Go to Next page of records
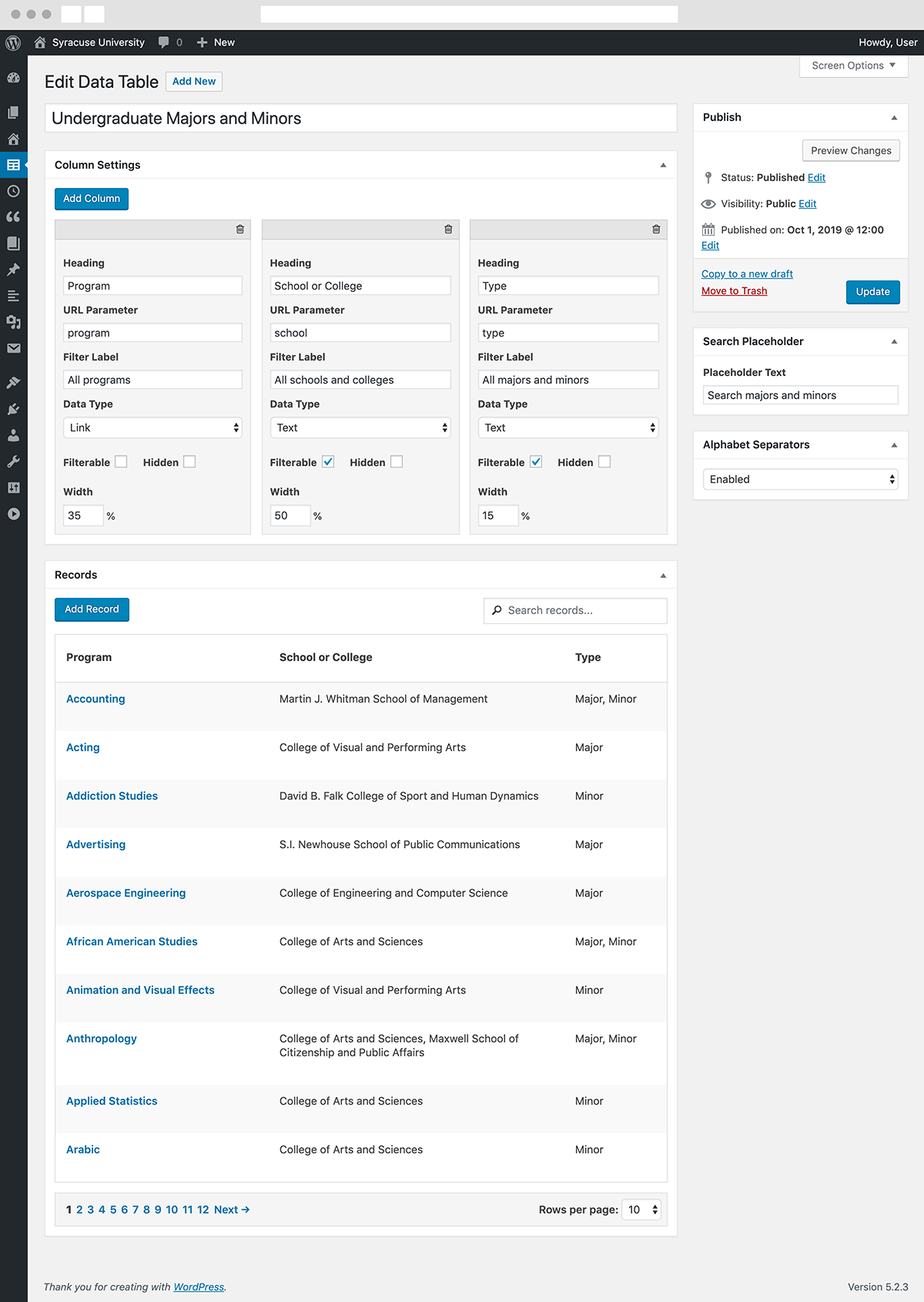Image resolution: width=924 pixels, height=1302 pixels. (x=232, y=1210)
